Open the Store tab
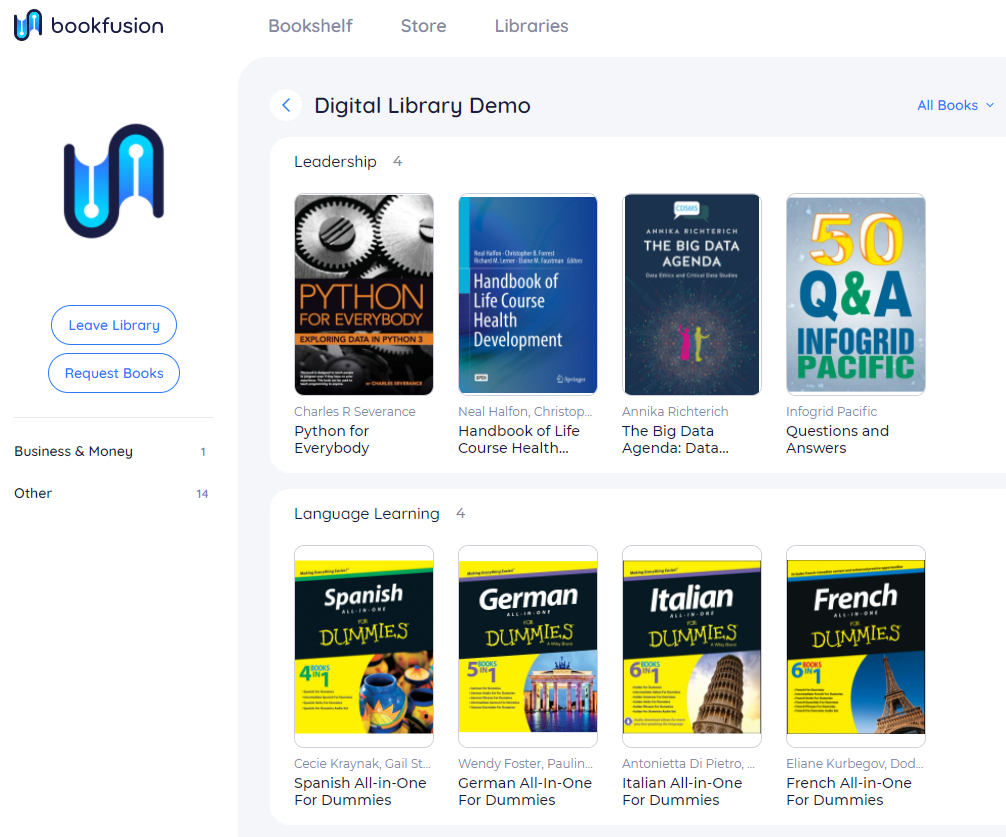The width and height of the screenshot is (1006, 837). (423, 26)
